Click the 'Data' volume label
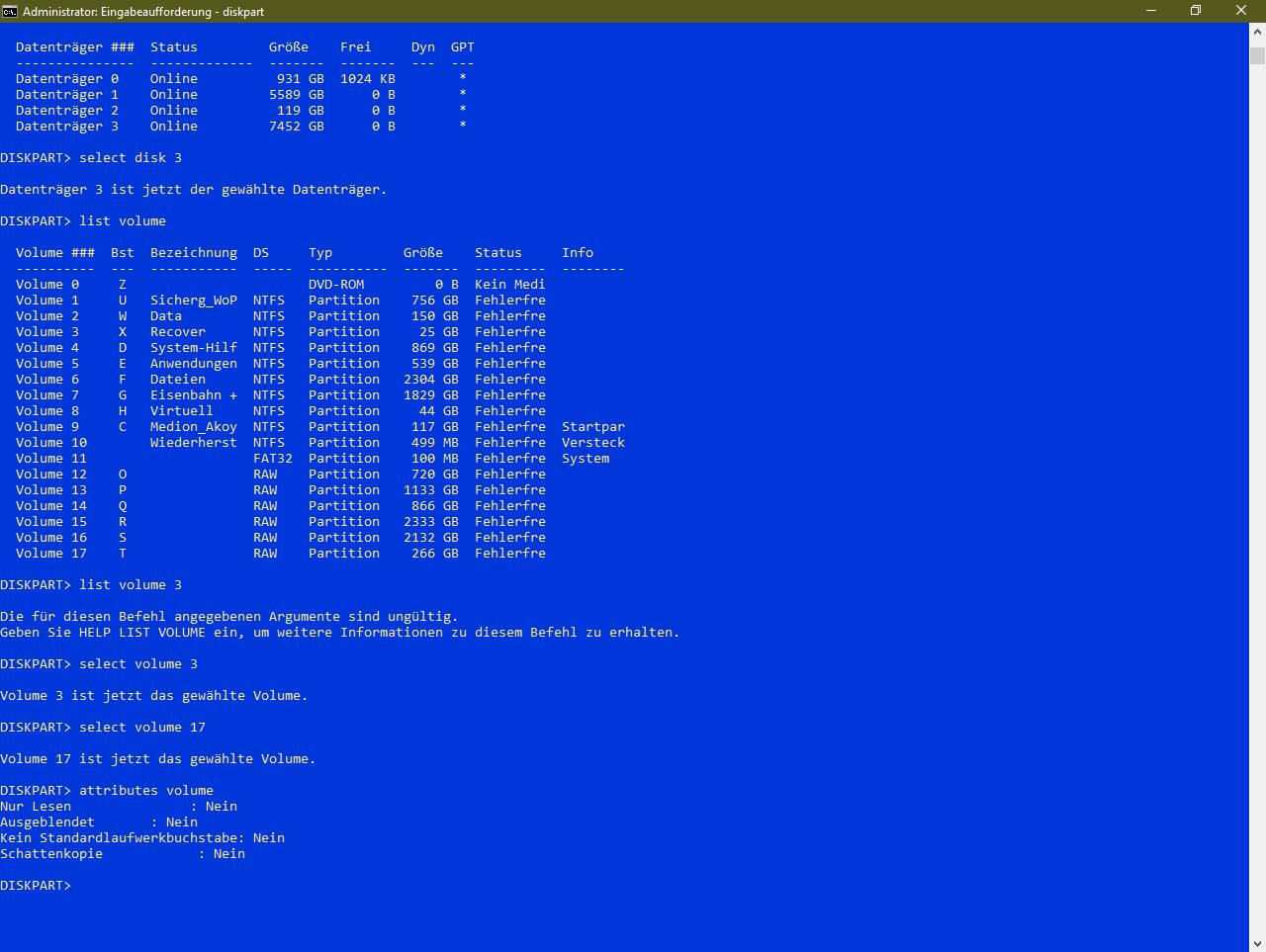1266x952 pixels. 166,316
